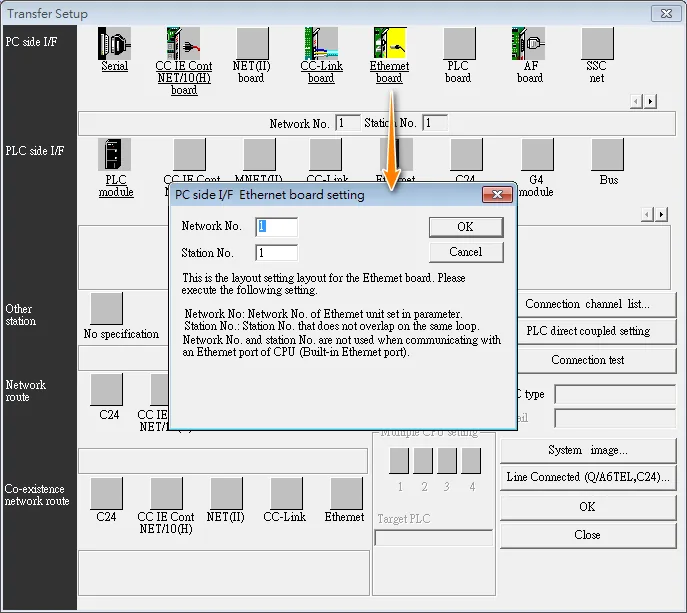Select Co-existence network route C24 icon
The height and width of the screenshot is (613, 687).
(106, 493)
